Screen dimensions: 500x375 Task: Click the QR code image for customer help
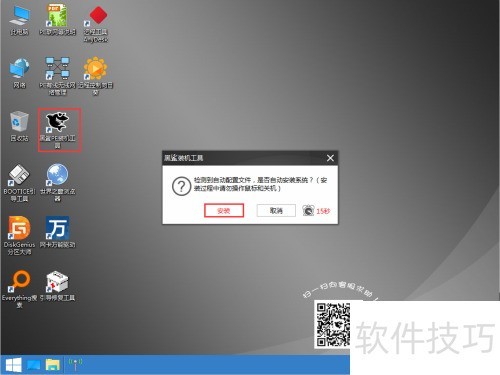click(333, 324)
